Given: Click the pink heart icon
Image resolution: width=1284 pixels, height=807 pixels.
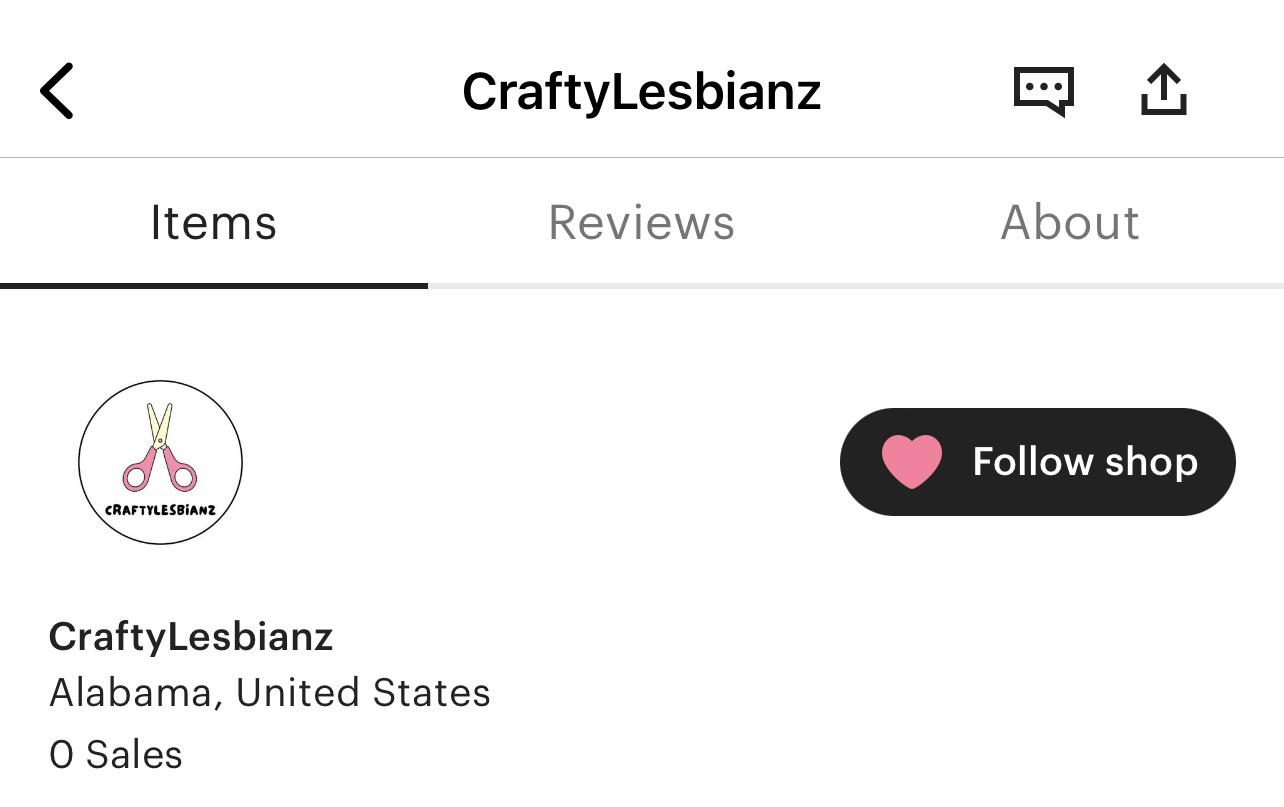Looking at the screenshot, I should pyautogui.click(x=911, y=462).
